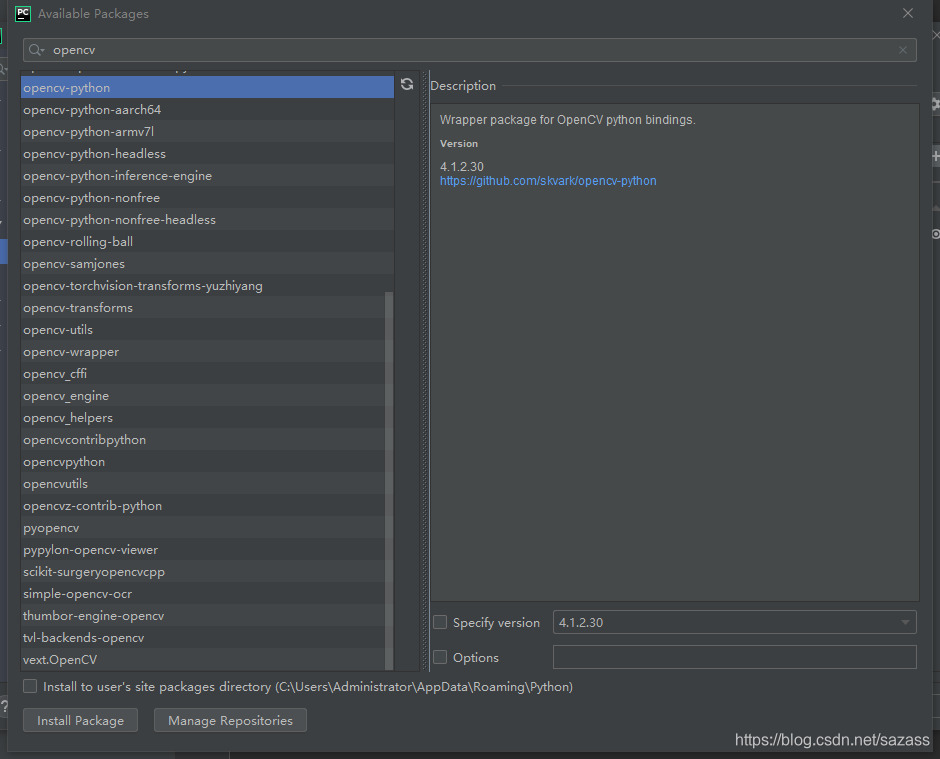The image size is (940, 759).
Task: Clear the opencv search text
Action: 903,50
